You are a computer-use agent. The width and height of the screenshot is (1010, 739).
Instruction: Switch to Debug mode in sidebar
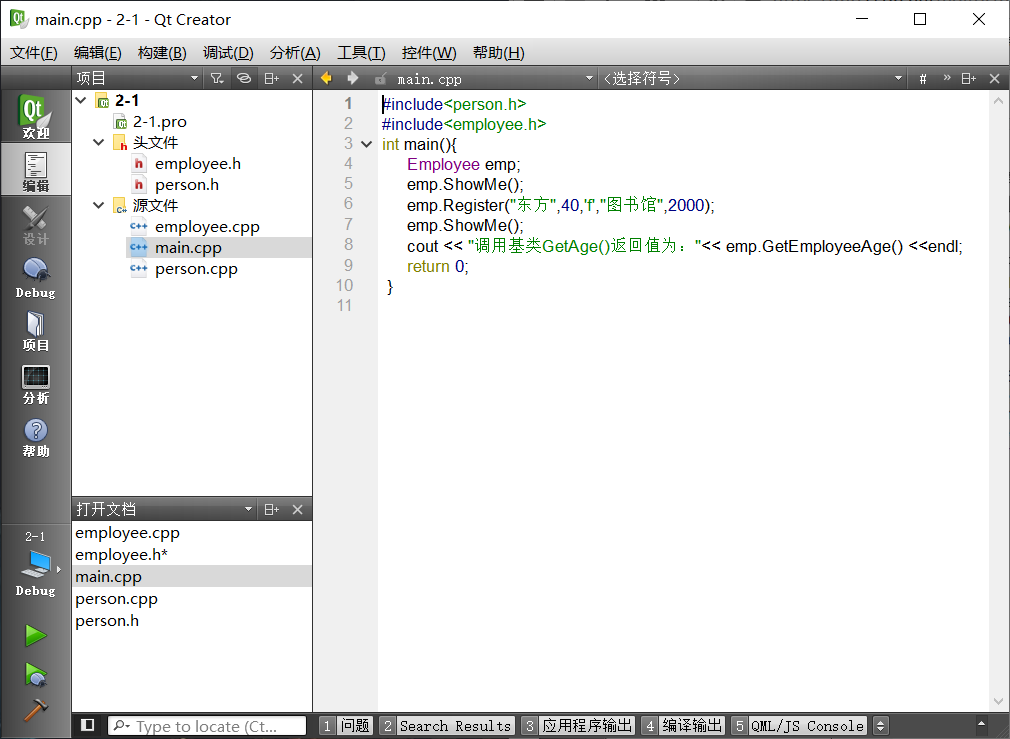35,277
